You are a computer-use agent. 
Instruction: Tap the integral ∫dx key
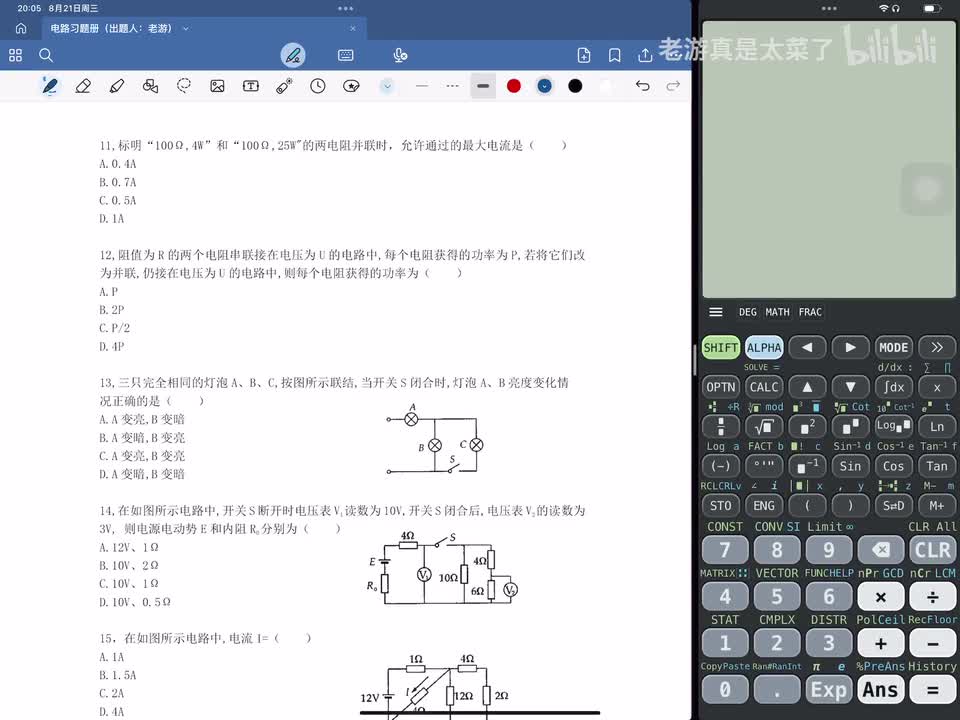coord(893,387)
